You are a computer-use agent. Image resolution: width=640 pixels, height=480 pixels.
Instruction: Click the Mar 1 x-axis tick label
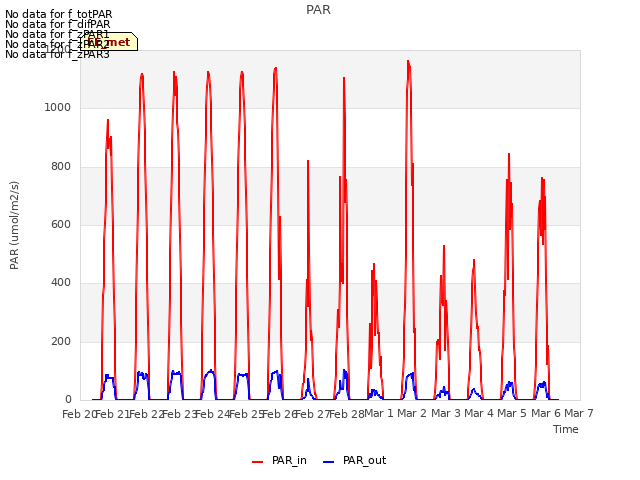[x=379, y=413]
